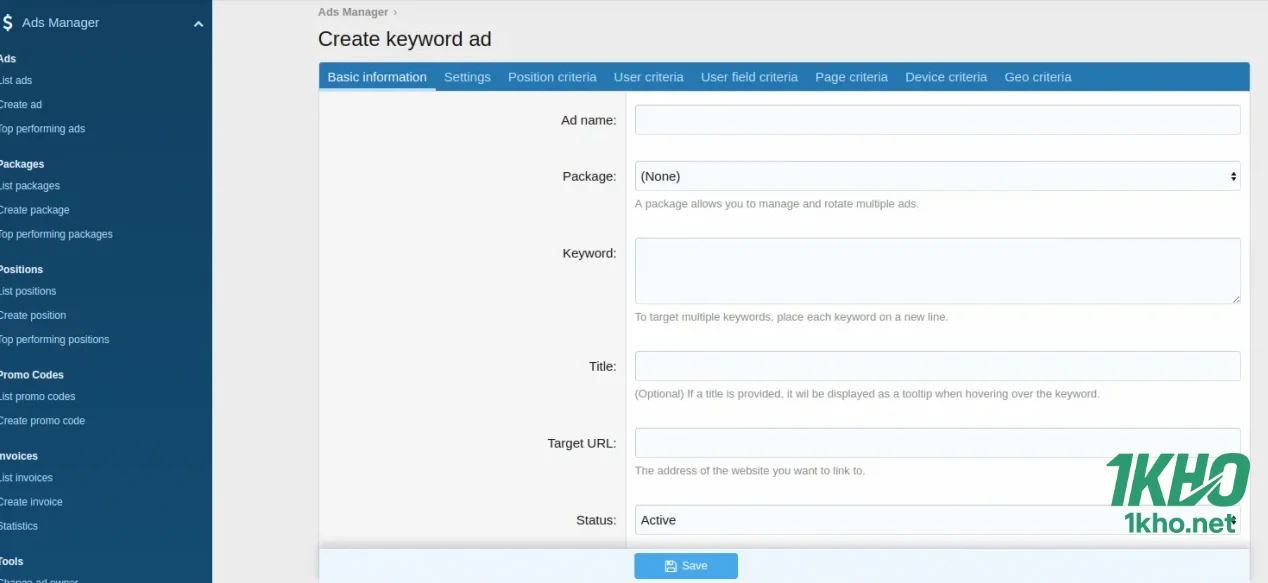Screen dimensions: 1268x583
Task: Switch to the Settings tab
Action: tap(467, 77)
